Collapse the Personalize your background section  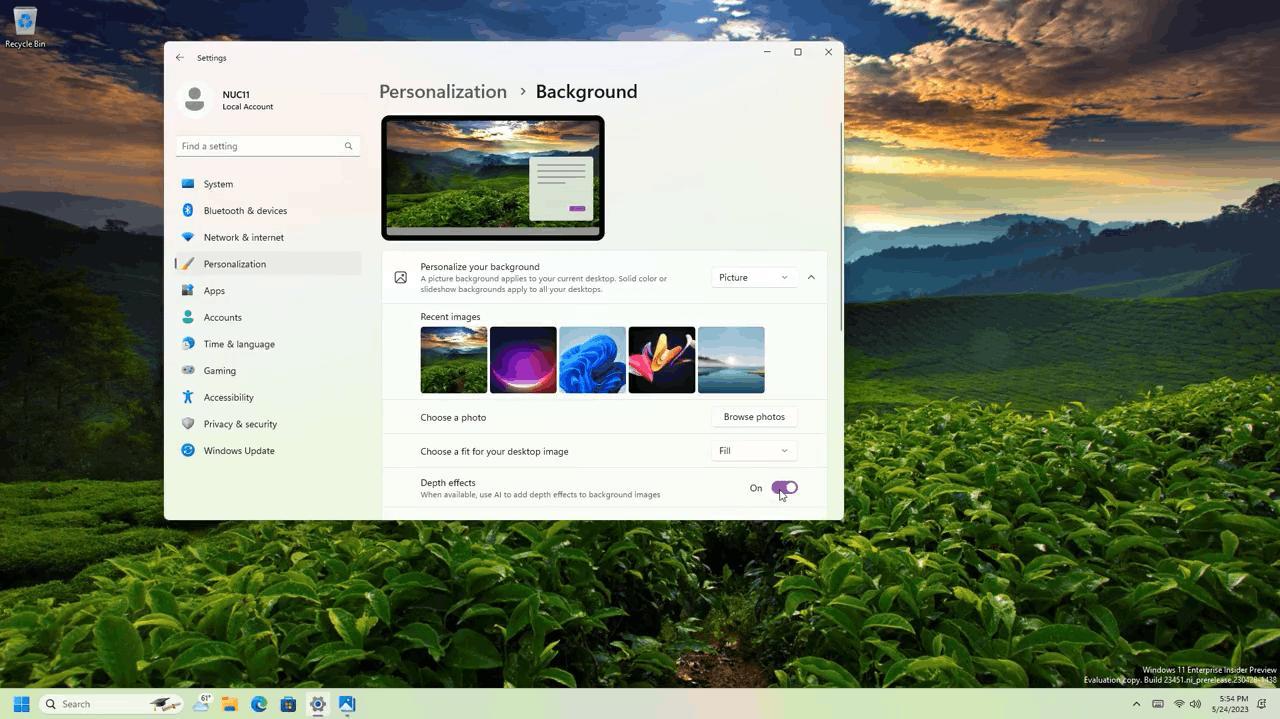(x=811, y=277)
